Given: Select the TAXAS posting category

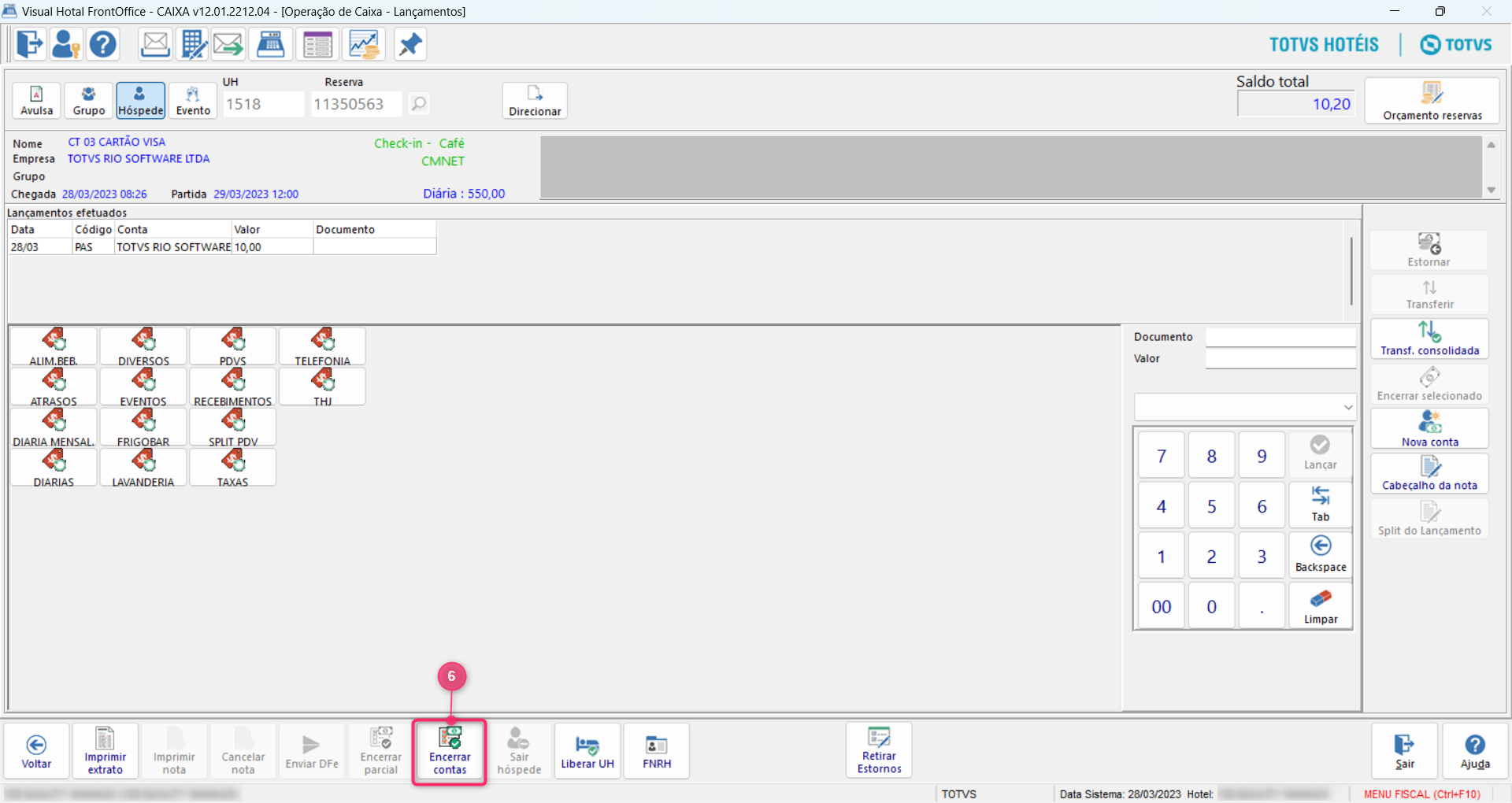Looking at the screenshot, I should point(233,467).
